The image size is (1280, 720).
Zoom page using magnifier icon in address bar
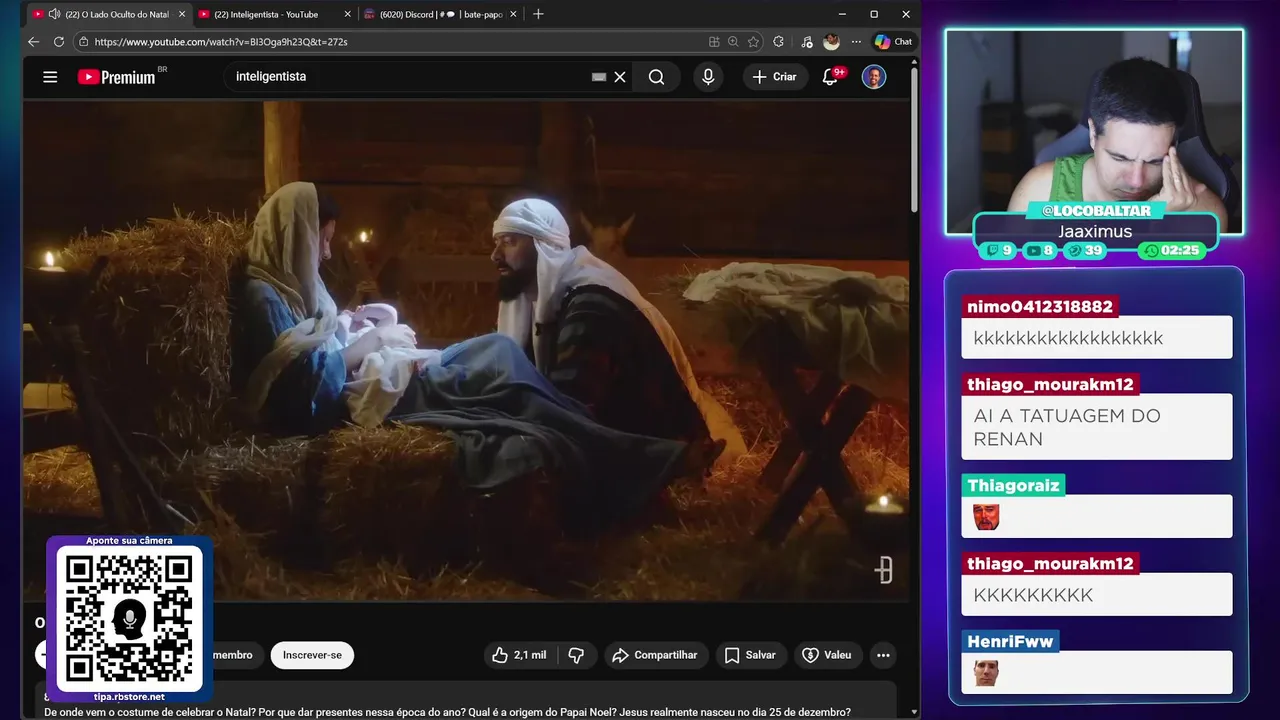tap(733, 42)
